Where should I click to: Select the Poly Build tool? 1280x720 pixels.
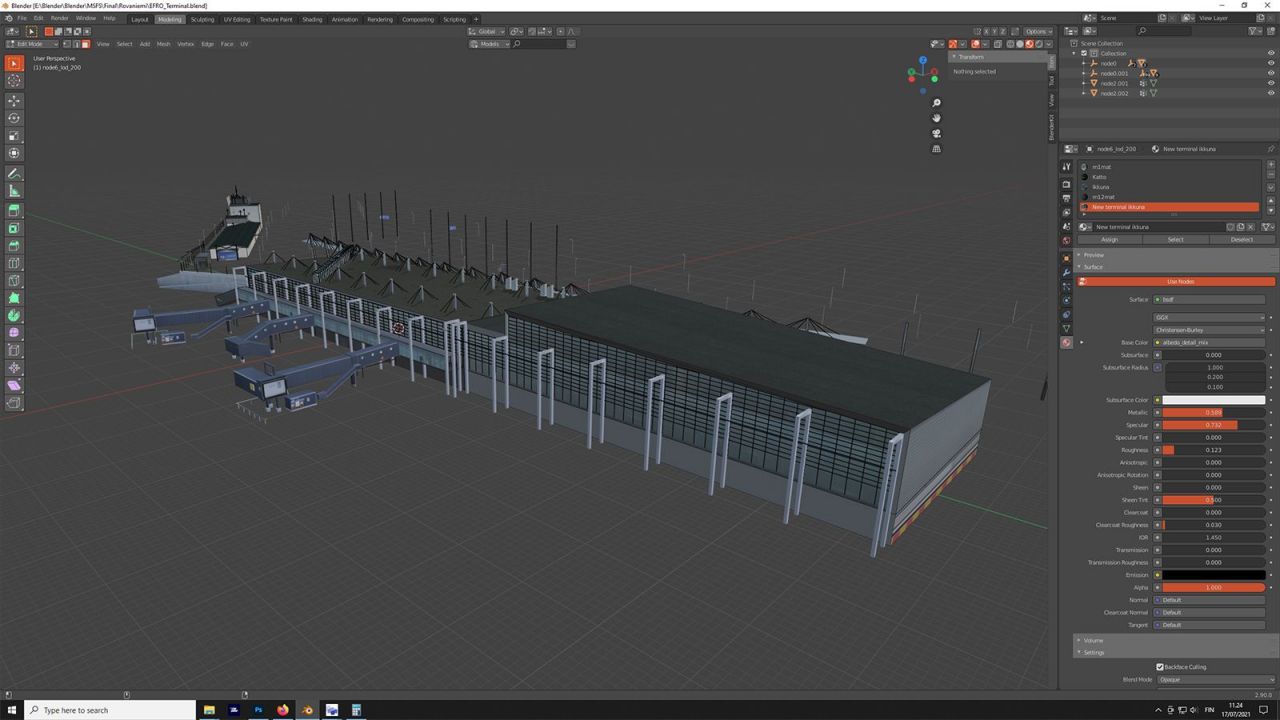(14, 298)
